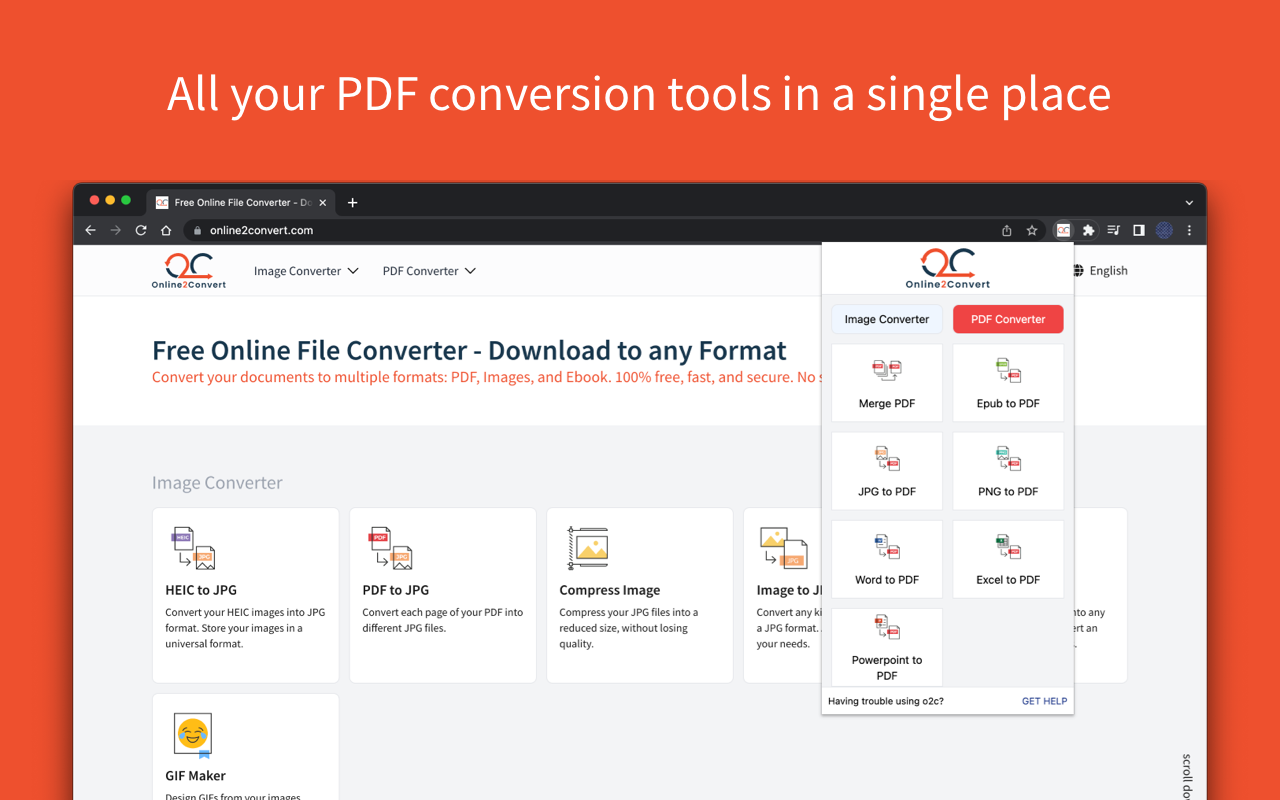Toggle the browser side panel icon
This screenshot has height=800, width=1280.
pos(1138,230)
